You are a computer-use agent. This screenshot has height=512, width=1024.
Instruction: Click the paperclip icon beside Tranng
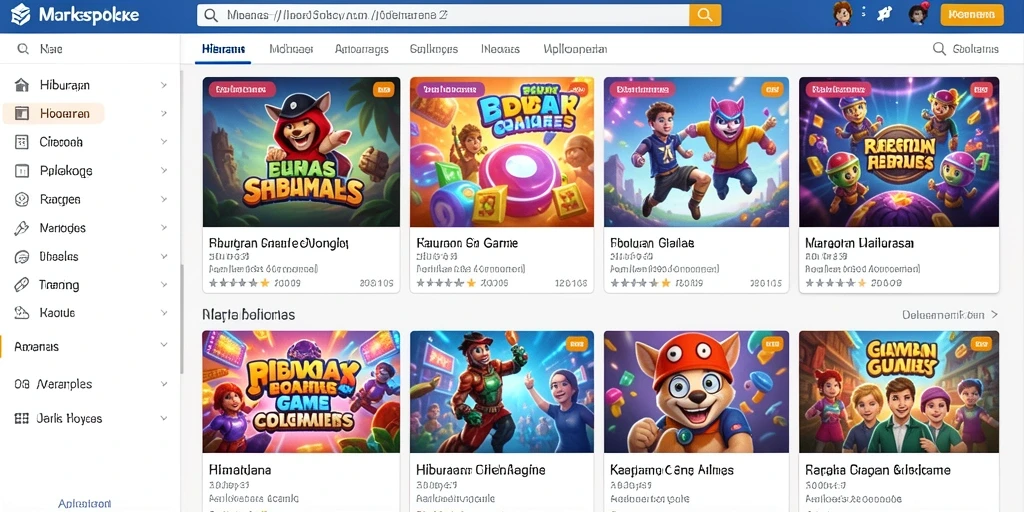tap(22, 285)
